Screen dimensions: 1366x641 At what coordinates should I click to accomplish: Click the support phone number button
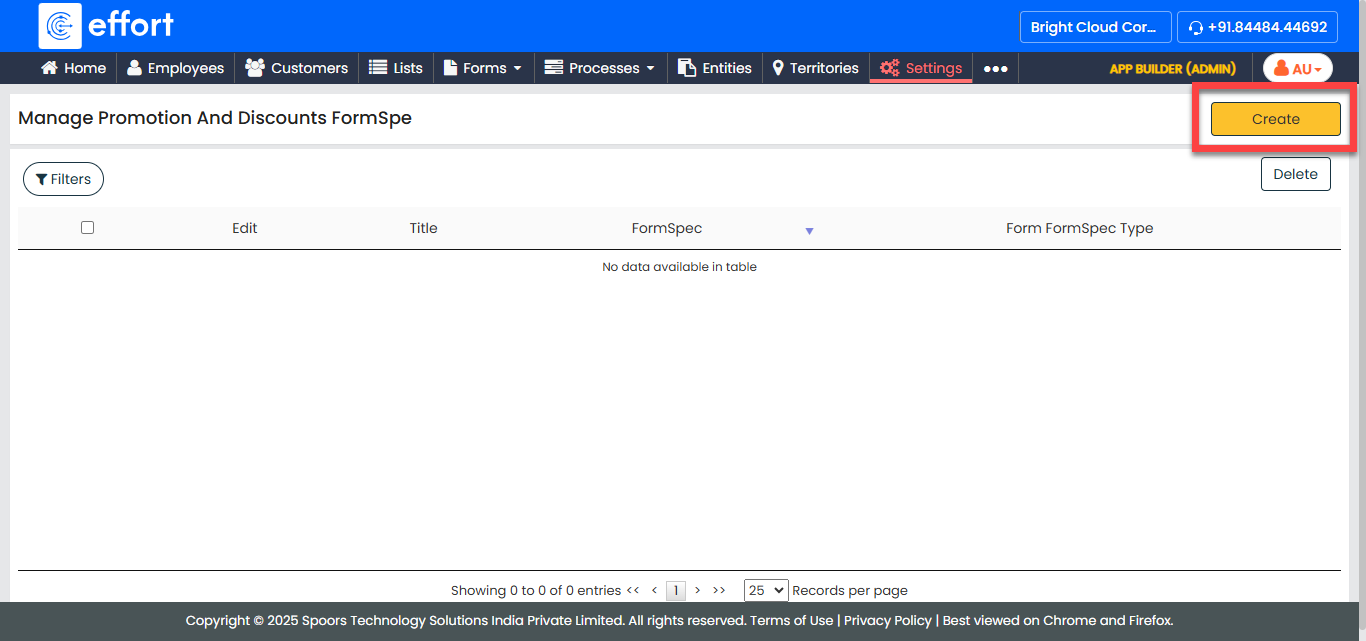tap(1257, 27)
